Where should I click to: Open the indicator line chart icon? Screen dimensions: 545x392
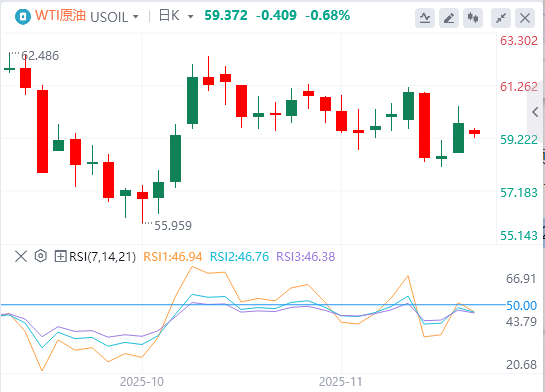[425, 17]
